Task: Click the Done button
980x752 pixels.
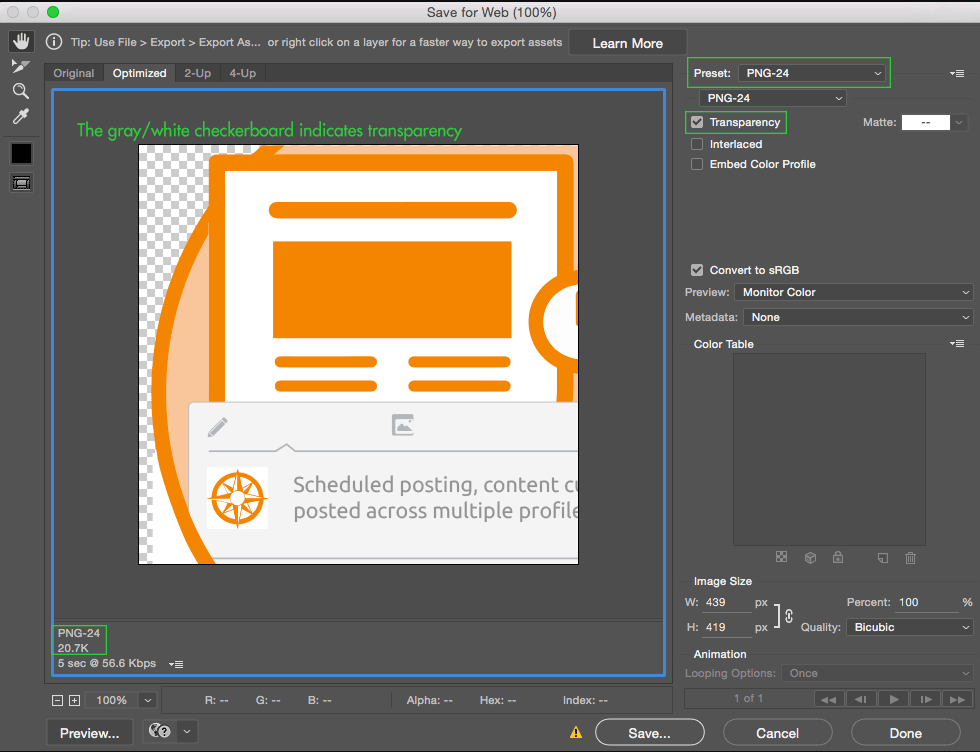Action: pyautogui.click(x=906, y=733)
